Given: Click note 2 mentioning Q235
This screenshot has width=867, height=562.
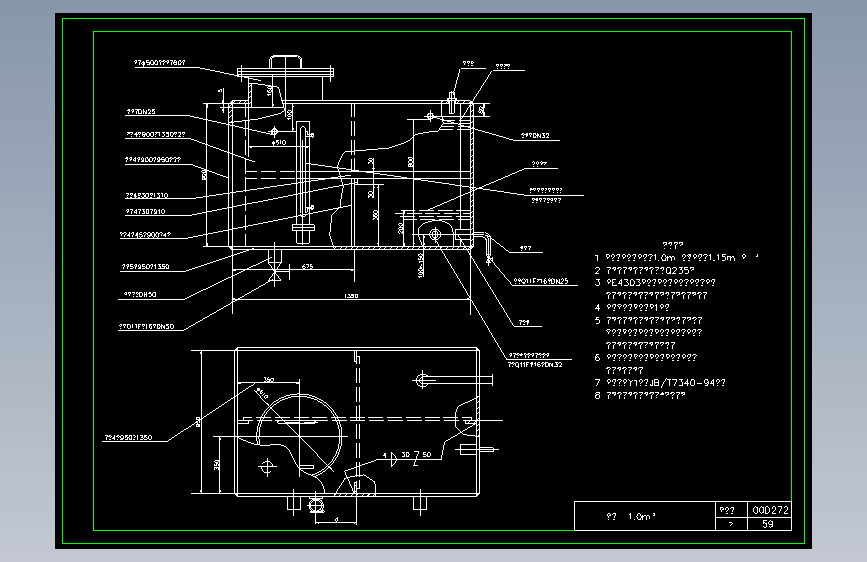Looking at the screenshot, I should [x=645, y=270].
